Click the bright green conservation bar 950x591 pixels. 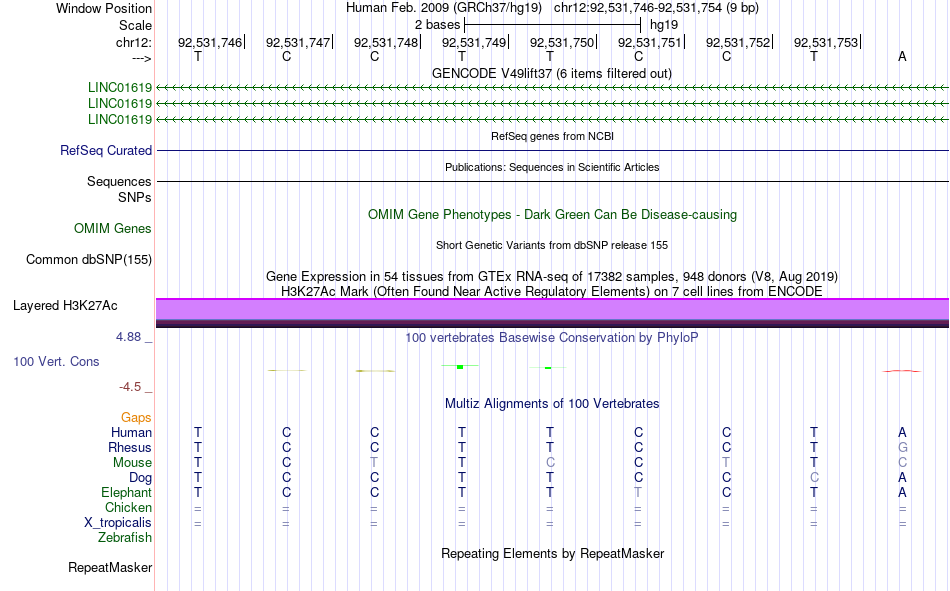[x=460, y=367]
